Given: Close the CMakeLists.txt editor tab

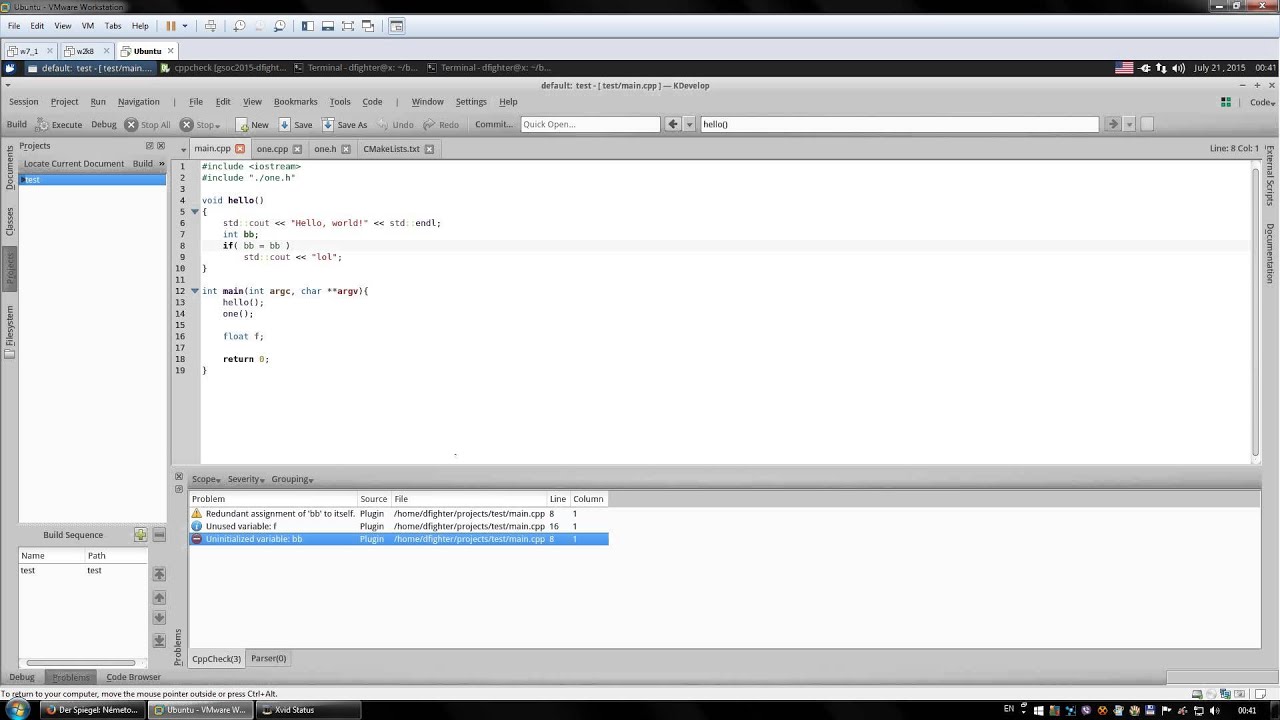Looking at the screenshot, I should (x=429, y=149).
